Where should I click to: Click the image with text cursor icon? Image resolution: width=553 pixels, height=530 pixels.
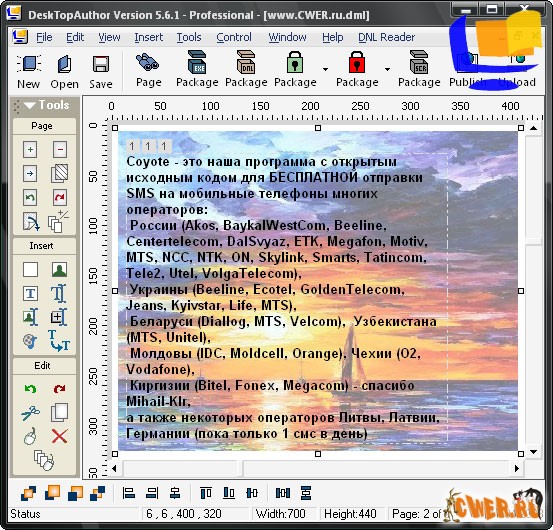(x=30, y=317)
